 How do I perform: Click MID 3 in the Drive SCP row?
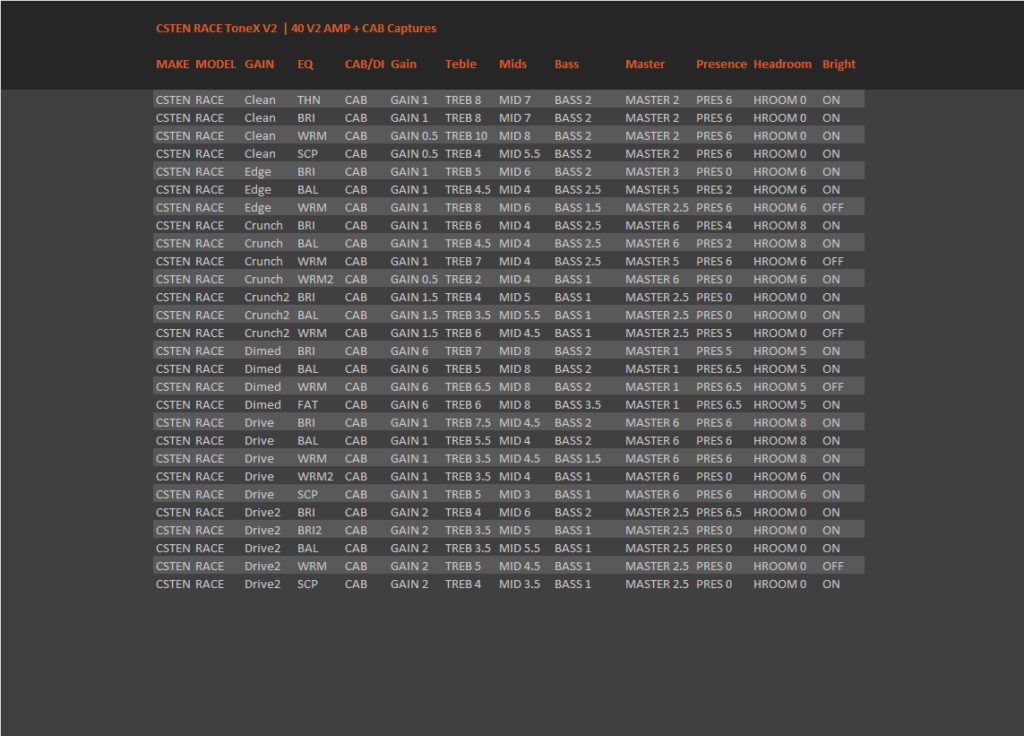pyautogui.click(x=515, y=494)
